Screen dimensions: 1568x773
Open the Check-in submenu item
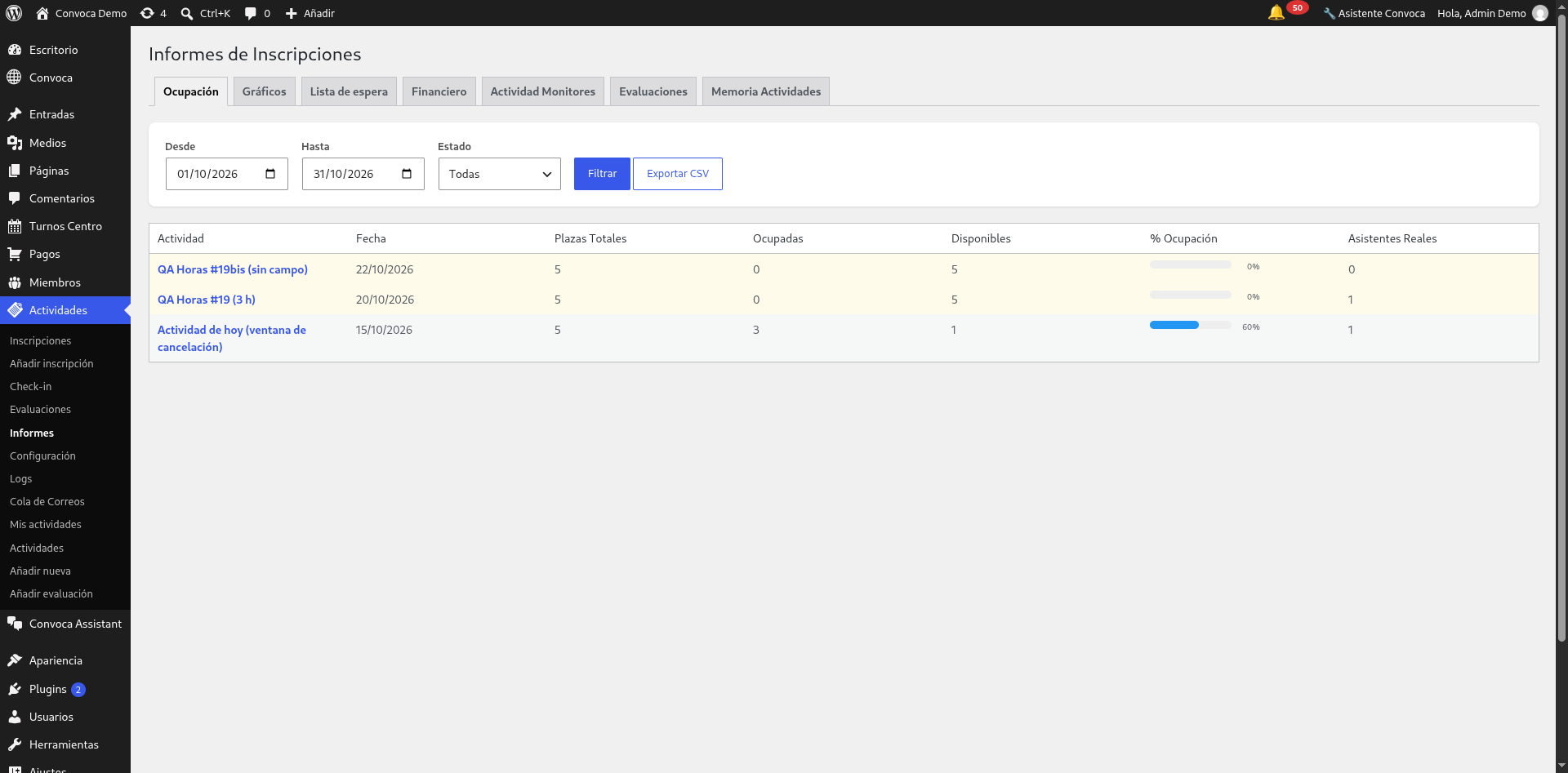[x=31, y=387]
